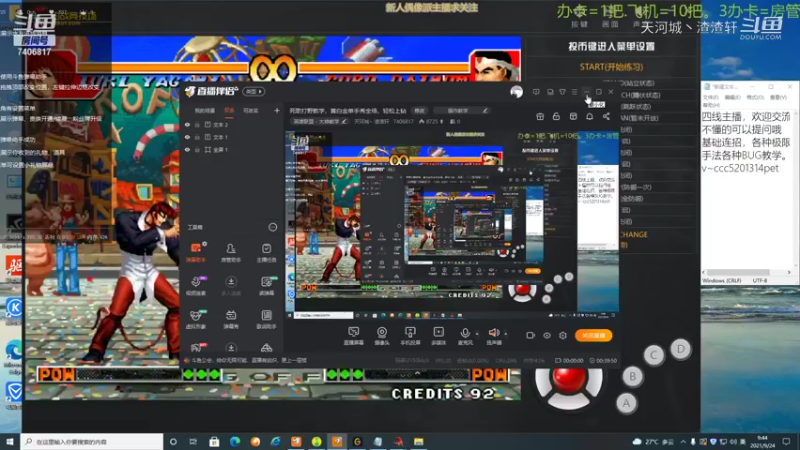Open Notepad 文件 menu
800x450 pixels.
[710, 97]
